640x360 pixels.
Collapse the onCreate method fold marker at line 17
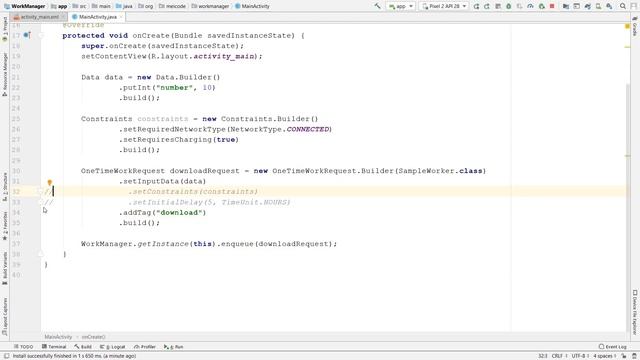point(41,36)
